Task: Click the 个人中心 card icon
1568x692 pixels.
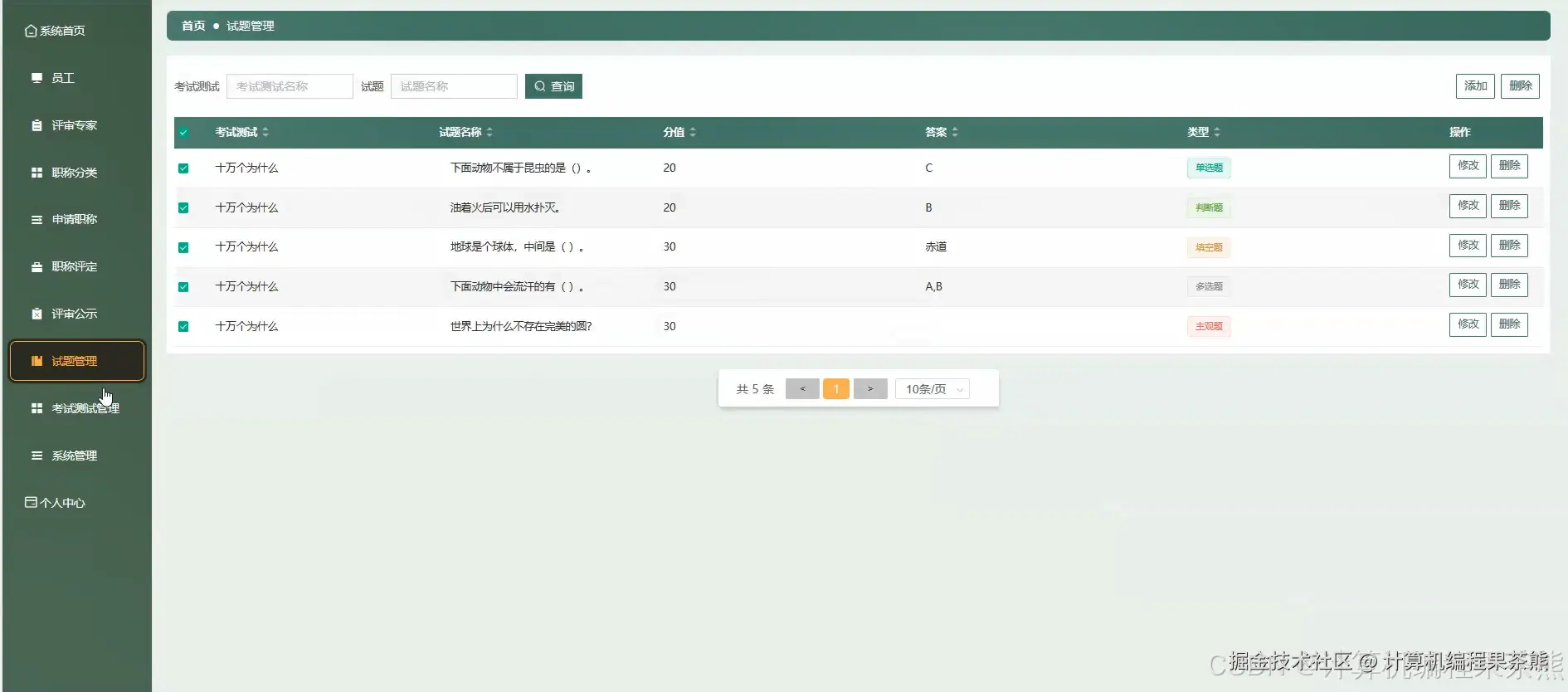Action: (31, 502)
